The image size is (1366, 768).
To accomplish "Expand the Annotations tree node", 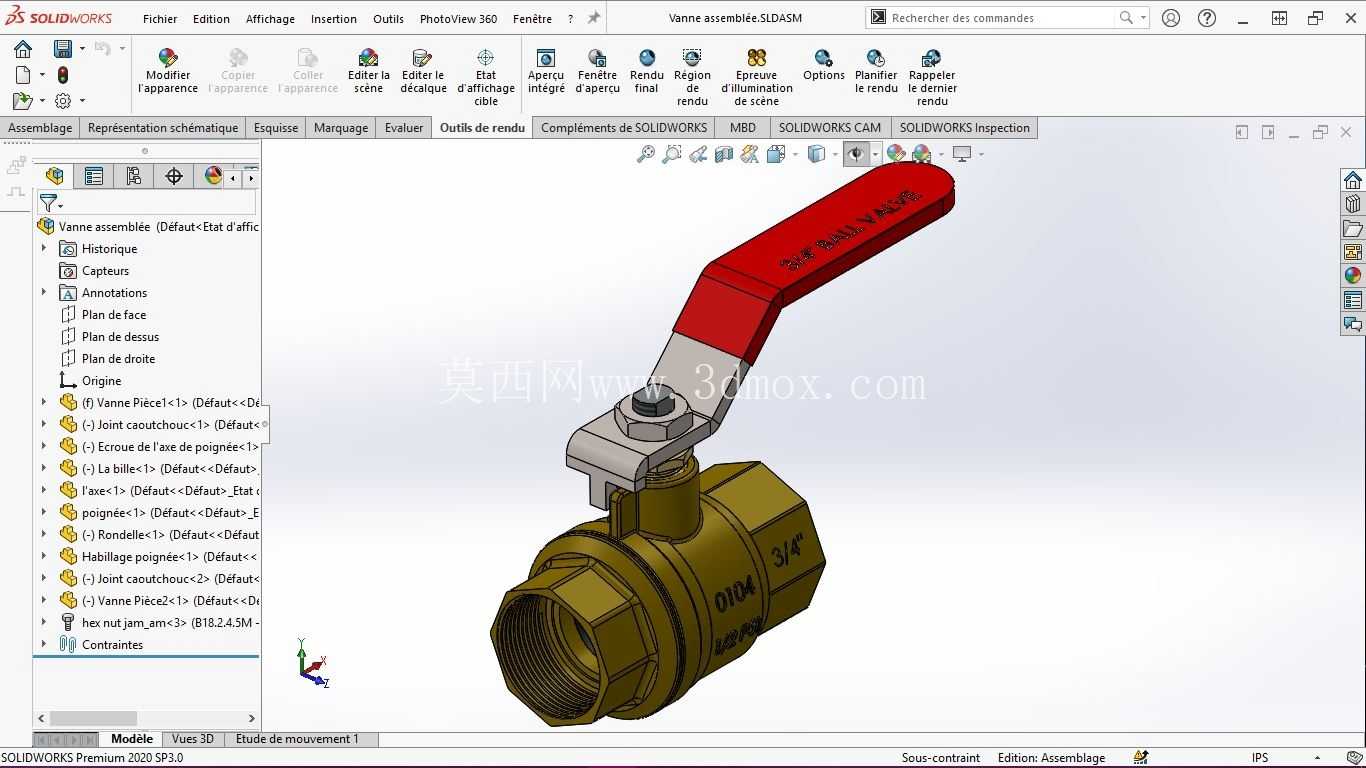I will [44, 293].
